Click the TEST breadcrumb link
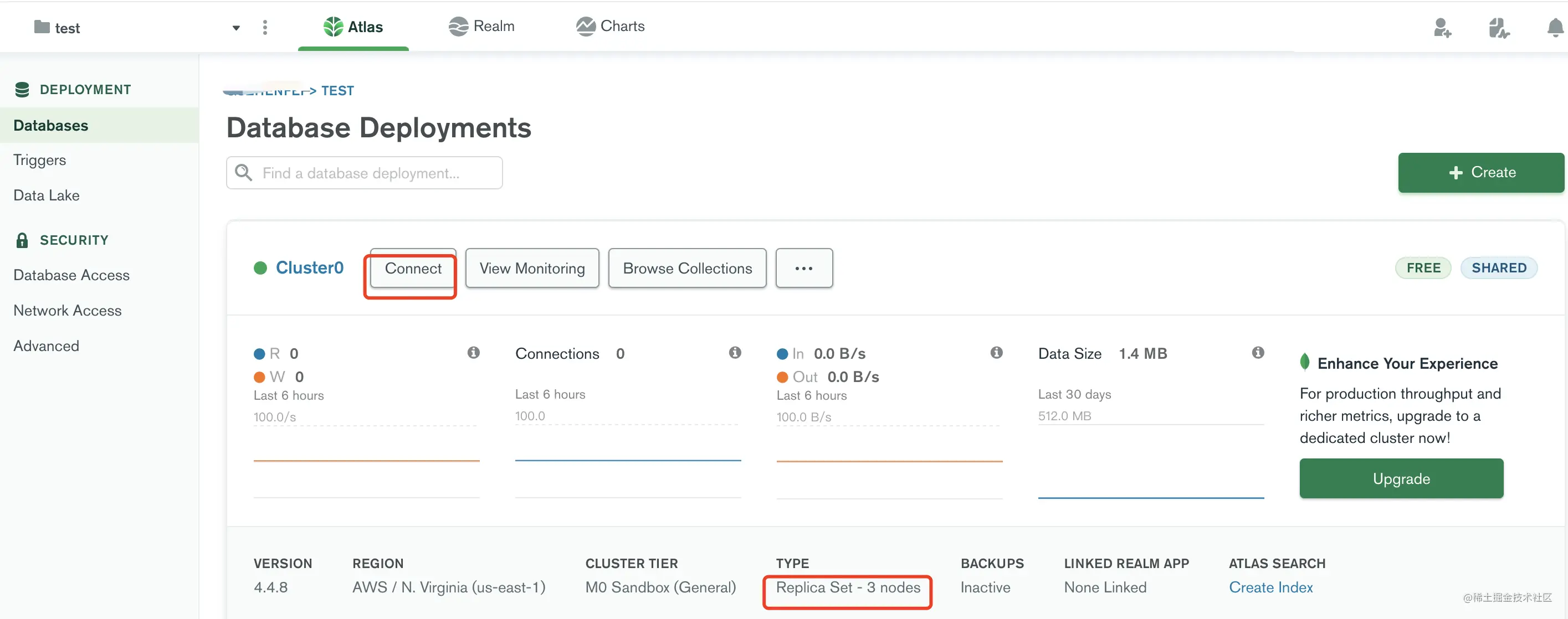1568x619 pixels. [337, 91]
